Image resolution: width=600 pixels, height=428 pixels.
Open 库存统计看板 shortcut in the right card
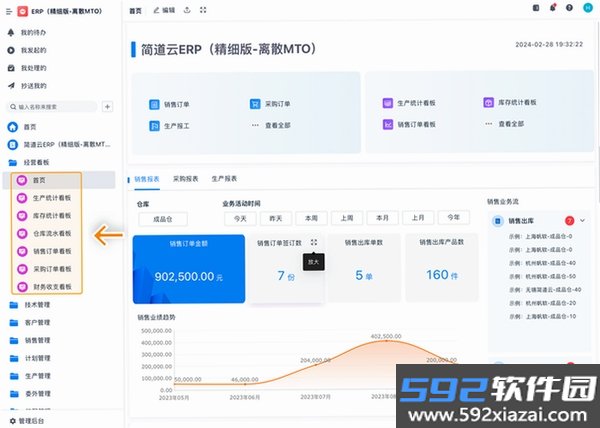510,103
